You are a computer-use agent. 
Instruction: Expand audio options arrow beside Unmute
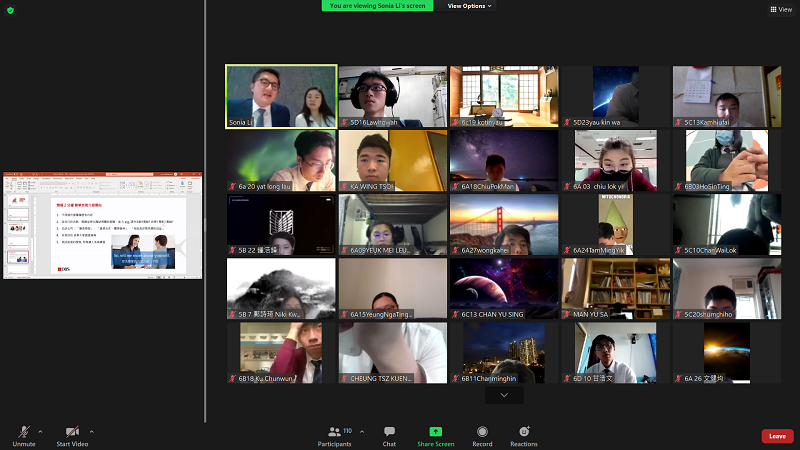(x=40, y=431)
